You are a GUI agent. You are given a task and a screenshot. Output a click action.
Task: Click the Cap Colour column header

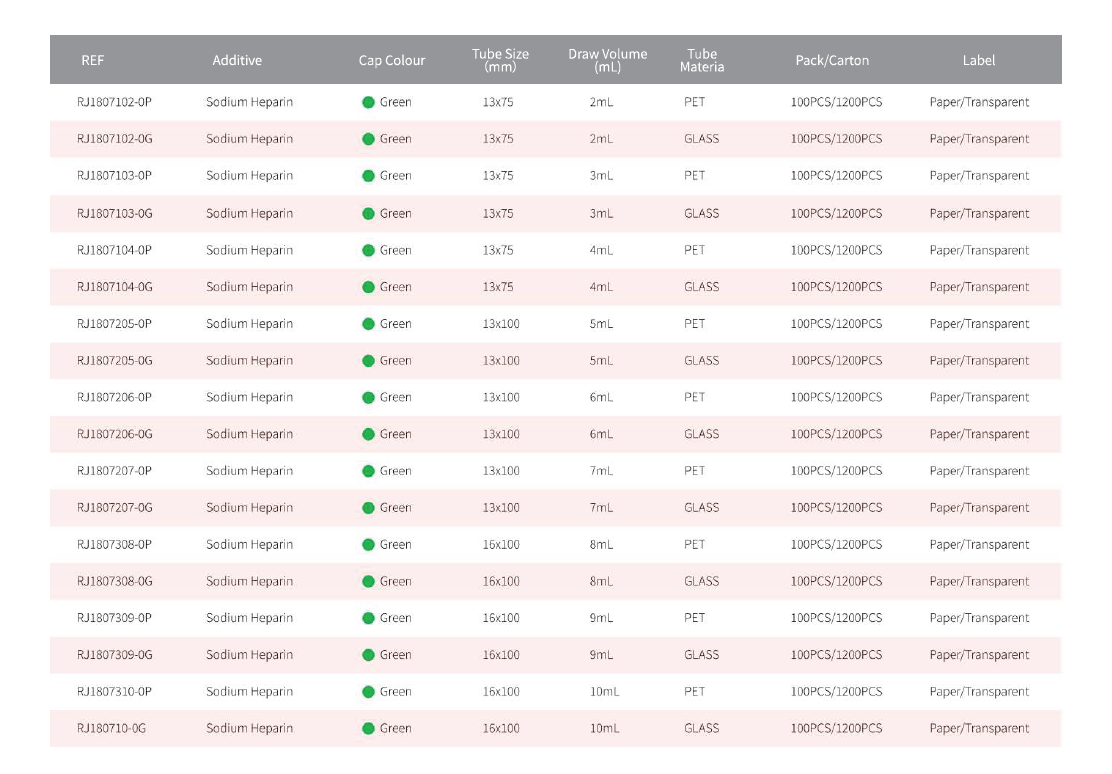pos(391,60)
